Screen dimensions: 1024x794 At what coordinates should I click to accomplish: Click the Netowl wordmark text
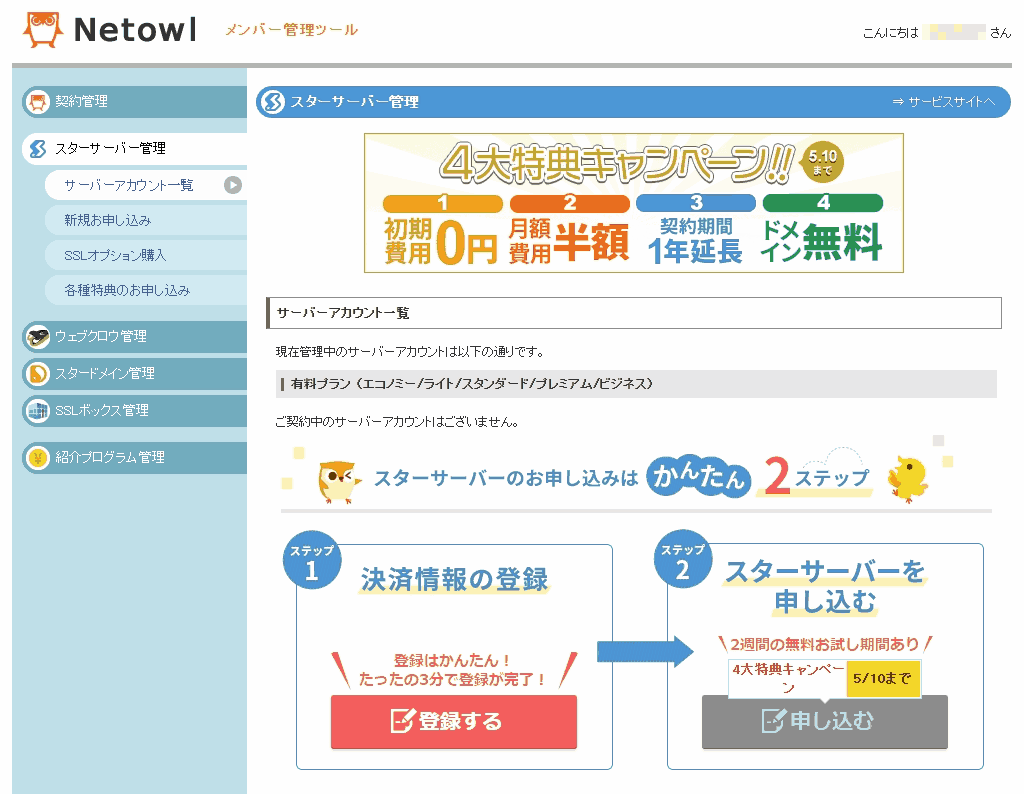click(x=135, y=30)
